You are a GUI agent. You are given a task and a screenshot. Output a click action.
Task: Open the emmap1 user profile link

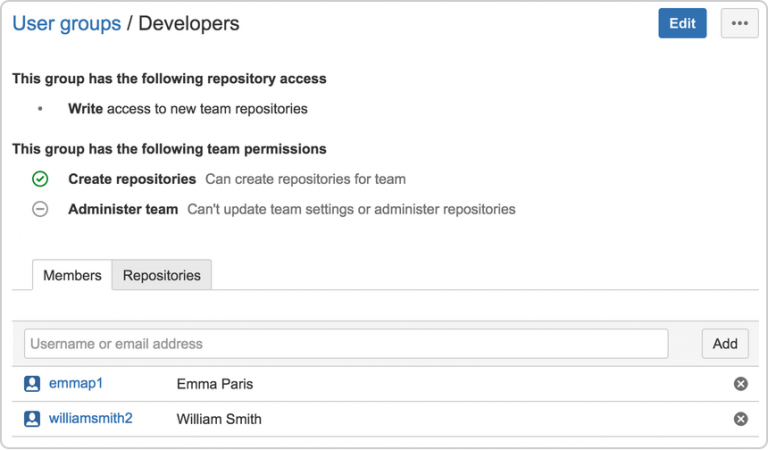tap(76, 384)
